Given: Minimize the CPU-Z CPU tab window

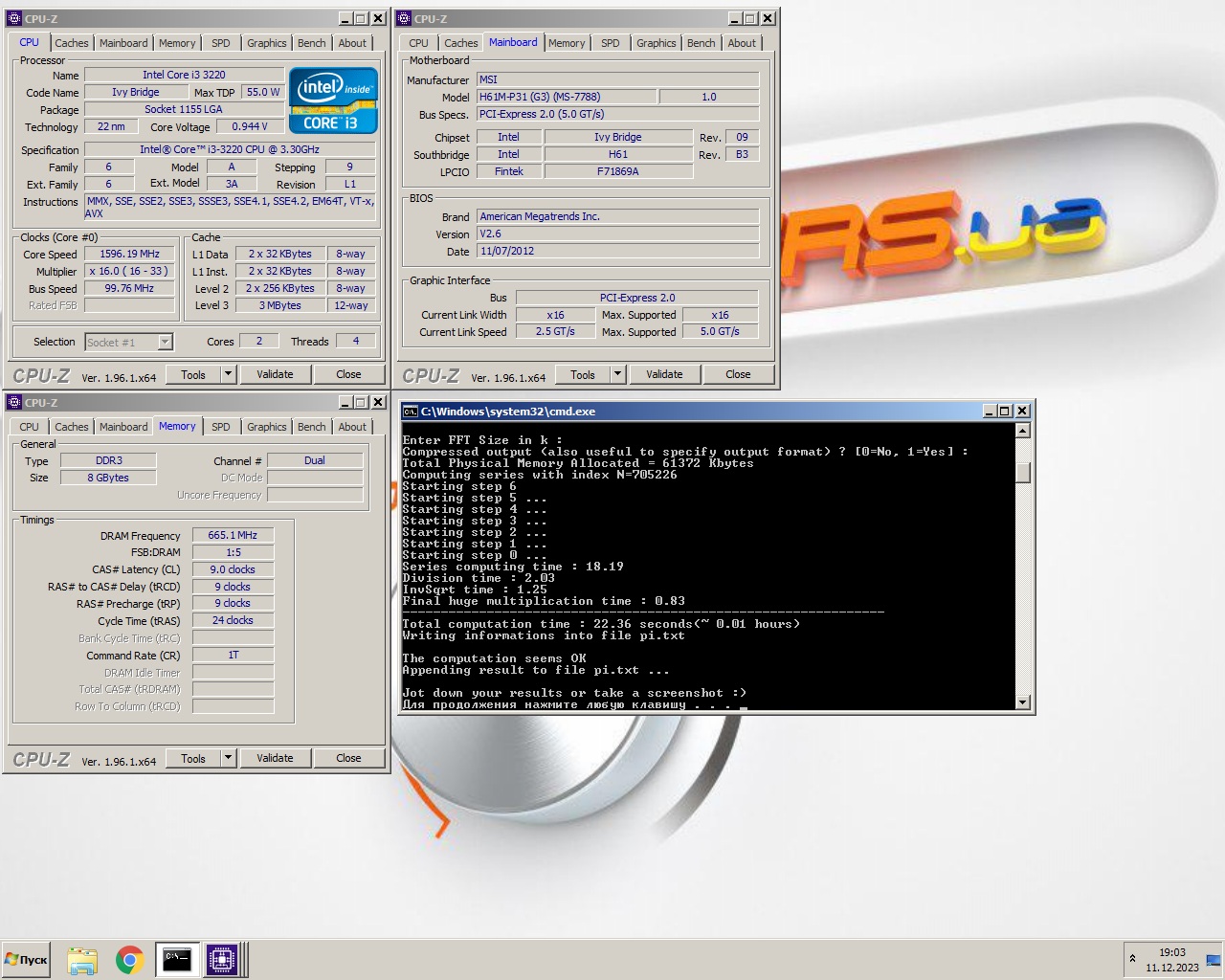Looking at the screenshot, I should tap(345, 18).
